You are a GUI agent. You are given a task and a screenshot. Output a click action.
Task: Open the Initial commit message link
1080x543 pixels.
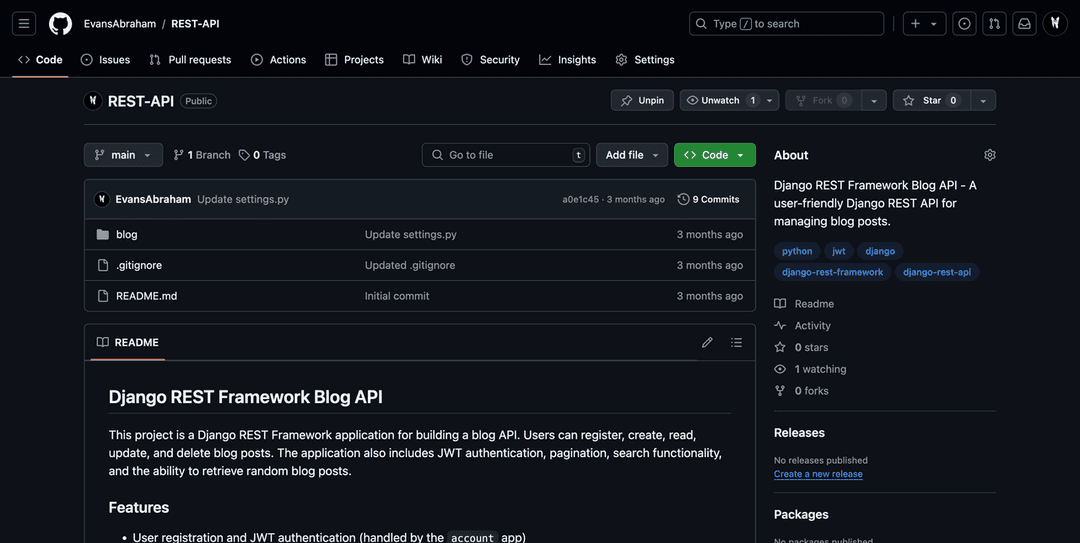point(397,296)
